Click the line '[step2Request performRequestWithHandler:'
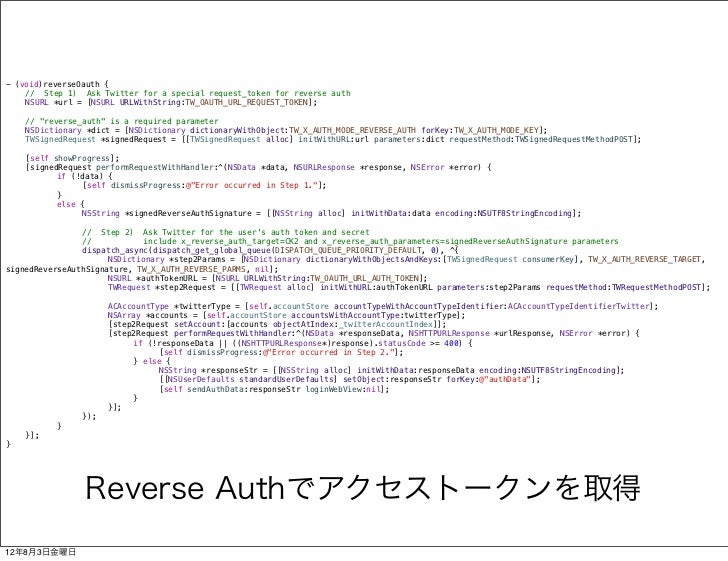728x561 pixels. tap(374, 333)
